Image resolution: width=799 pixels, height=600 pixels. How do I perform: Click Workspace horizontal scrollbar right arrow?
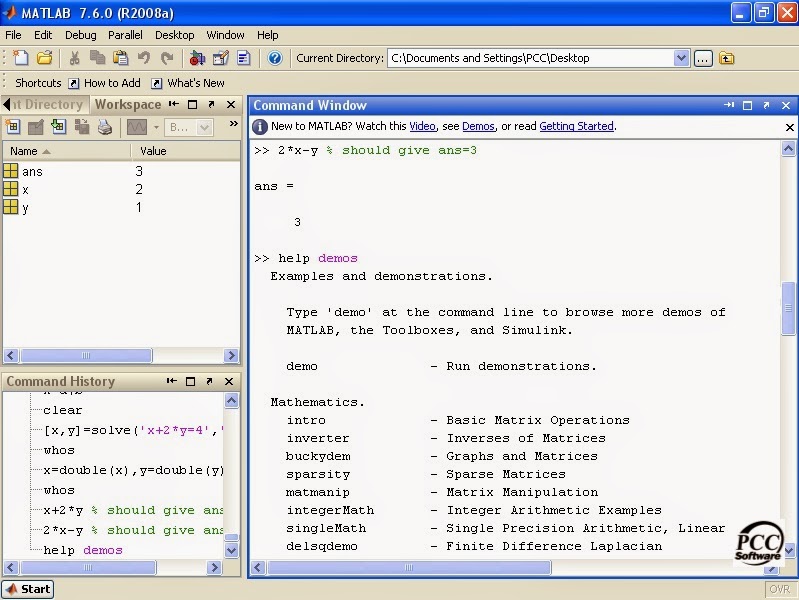click(231, 355)
